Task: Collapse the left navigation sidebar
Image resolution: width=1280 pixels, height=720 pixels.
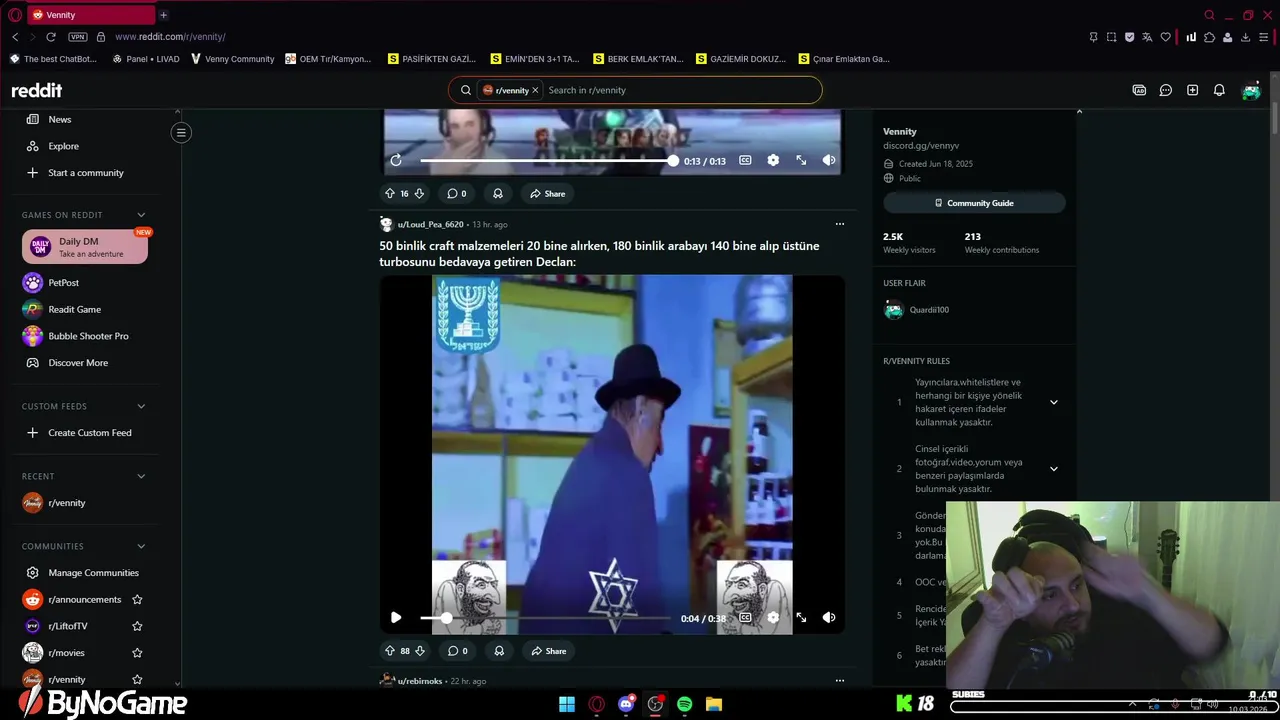Action: pyautogui.click(x=181, y=132)
